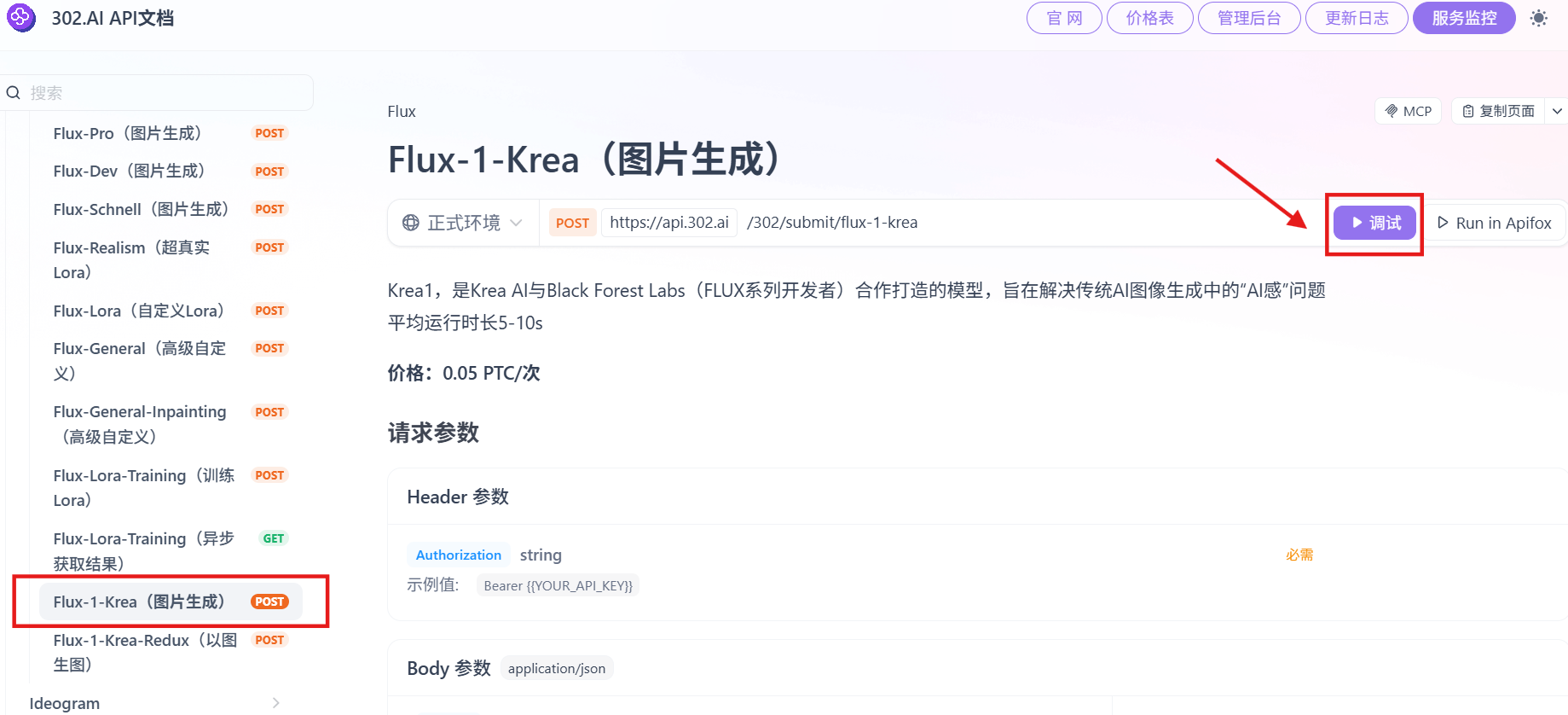Click the application/json content type tag
The height and width of the screenshot is (715, 1568).
click(557, 668)
